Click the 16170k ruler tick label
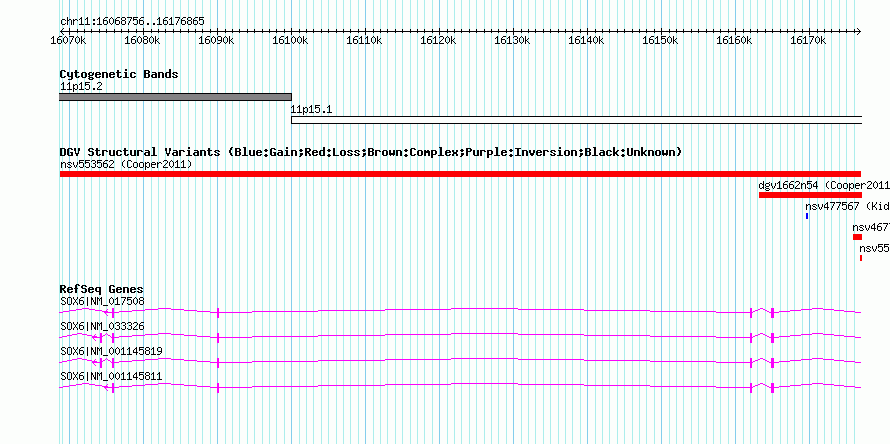The image size is (890, 444). point(808,41)
